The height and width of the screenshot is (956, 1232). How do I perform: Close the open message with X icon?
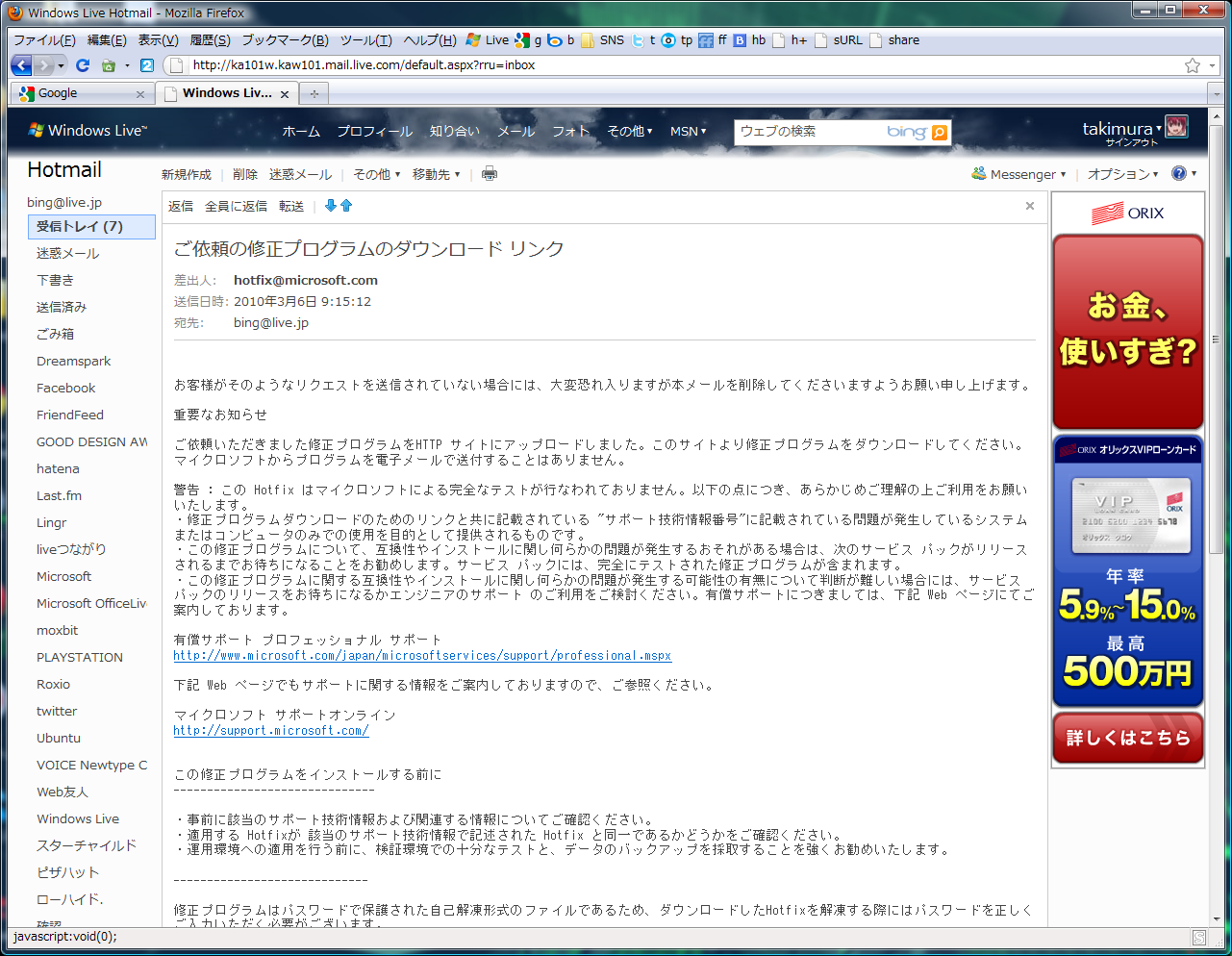pyautogui.click(x=1030, y=206)
